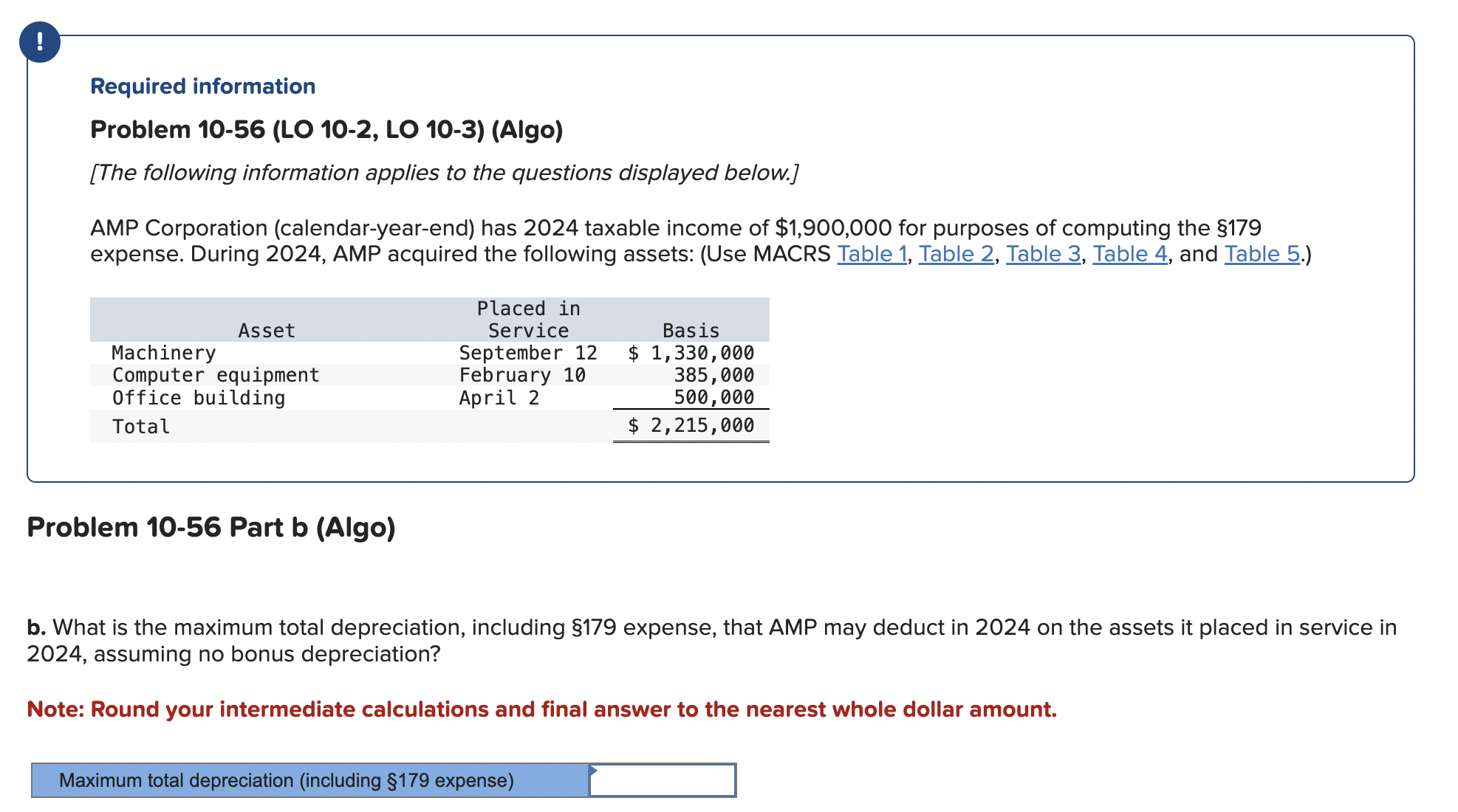Open MACRS Table 2 link
Viewport: 1458px width, 812px height.
click(x=956, y=253)
